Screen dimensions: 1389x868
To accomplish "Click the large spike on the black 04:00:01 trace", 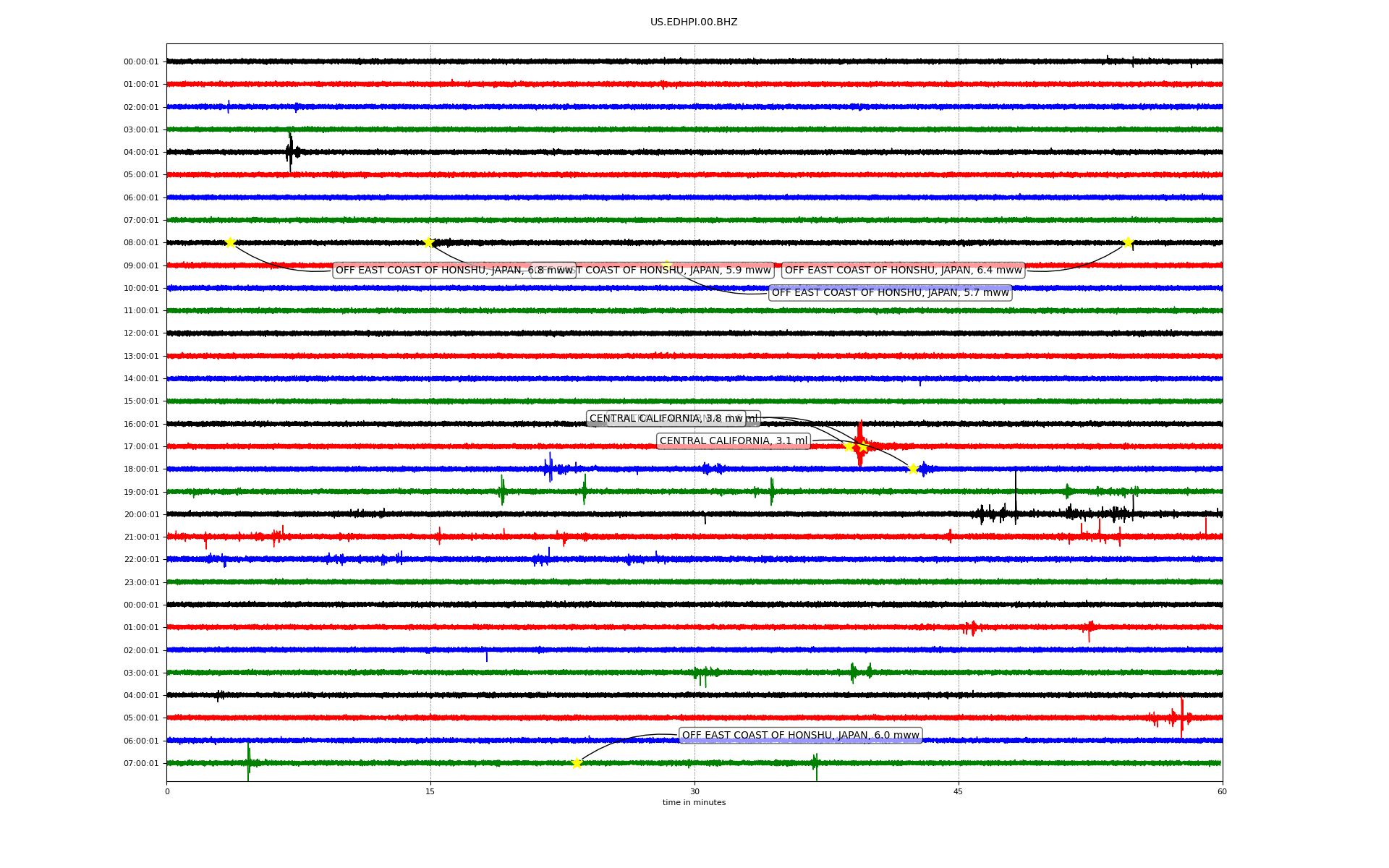I will coord(290,152).
